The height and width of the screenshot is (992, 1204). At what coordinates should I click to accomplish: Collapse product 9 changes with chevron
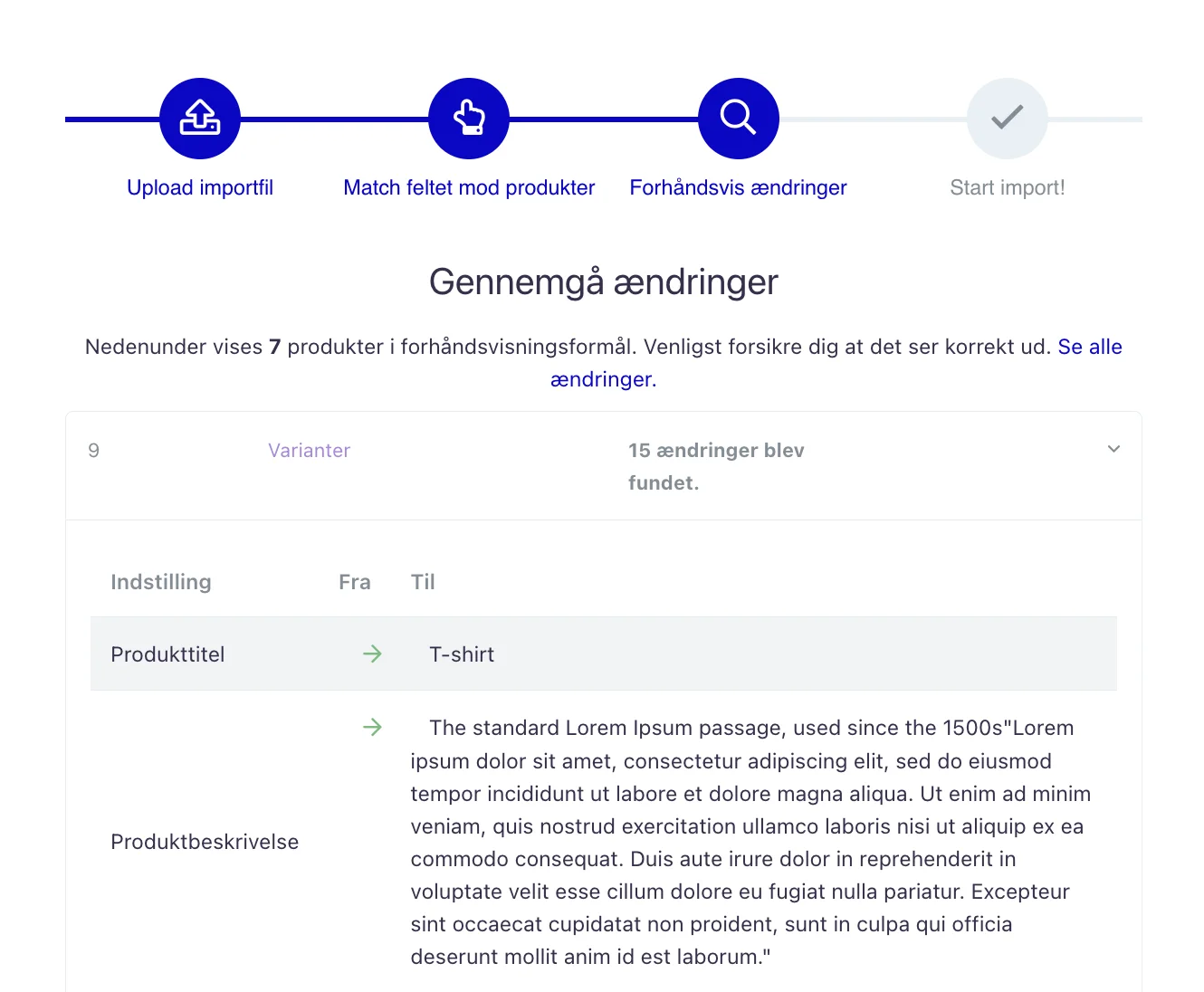1114,449
